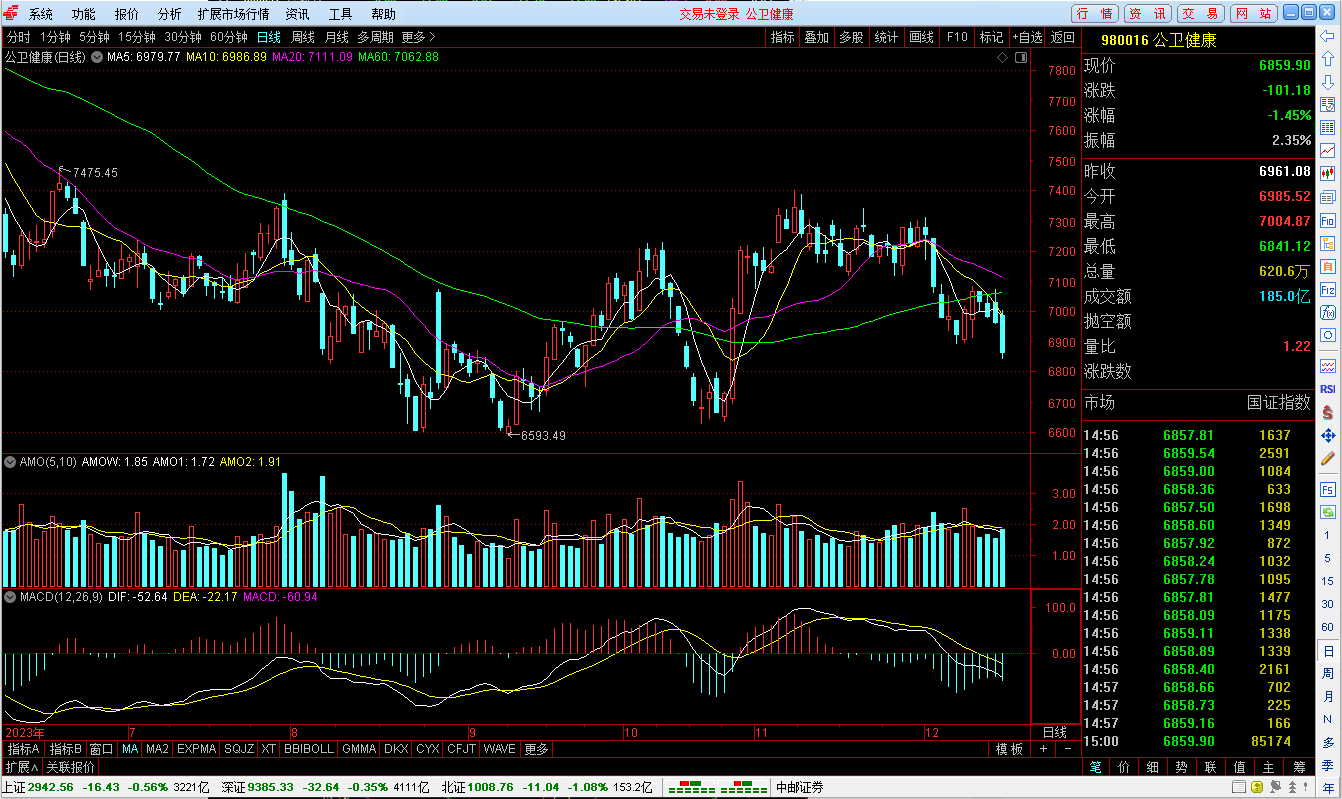This screenshot has width=1342, height=799.
Task: Select the 月线 monthly period
Action: (337, 37)
